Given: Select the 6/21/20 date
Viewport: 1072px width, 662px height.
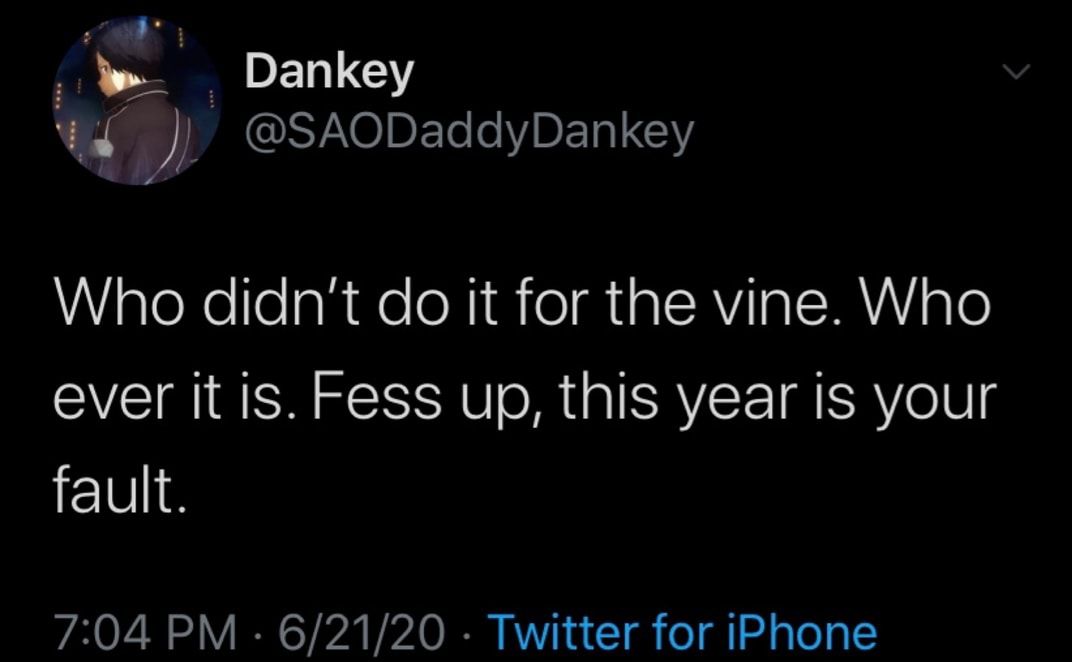Looking at the screenshot, I should pyautogui.click(x=361, y=631).
